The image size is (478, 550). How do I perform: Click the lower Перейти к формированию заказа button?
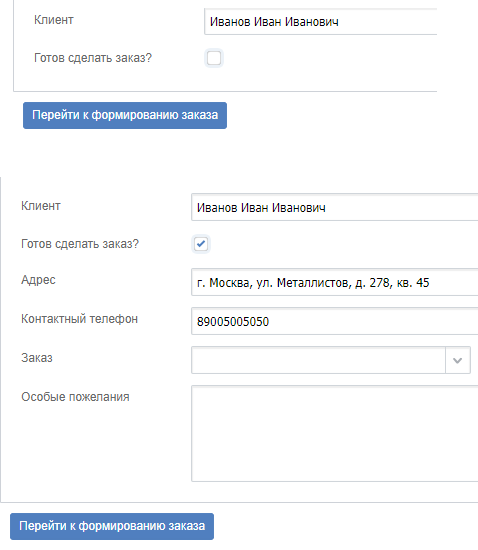coord(112,526)
